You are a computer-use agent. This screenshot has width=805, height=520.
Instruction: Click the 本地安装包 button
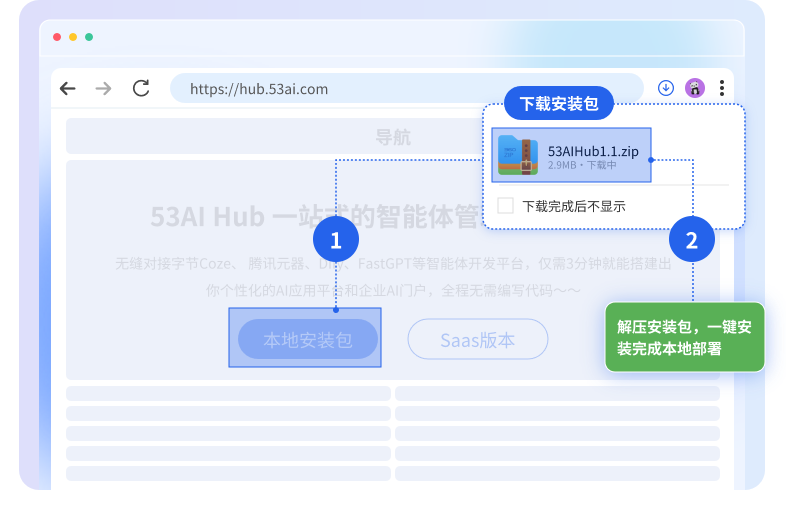[308, 339]
